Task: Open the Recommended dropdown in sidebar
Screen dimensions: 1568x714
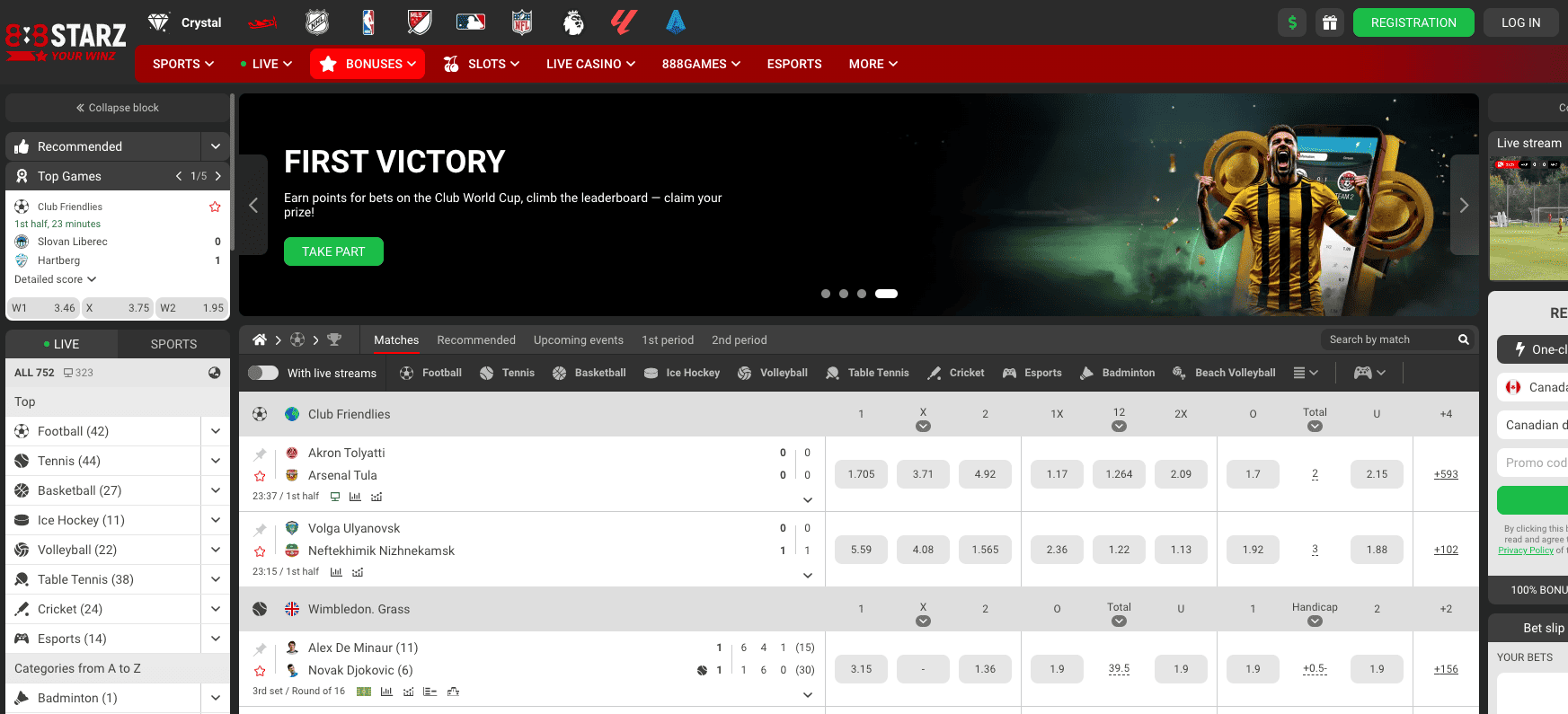Action: tap(215, 146)
